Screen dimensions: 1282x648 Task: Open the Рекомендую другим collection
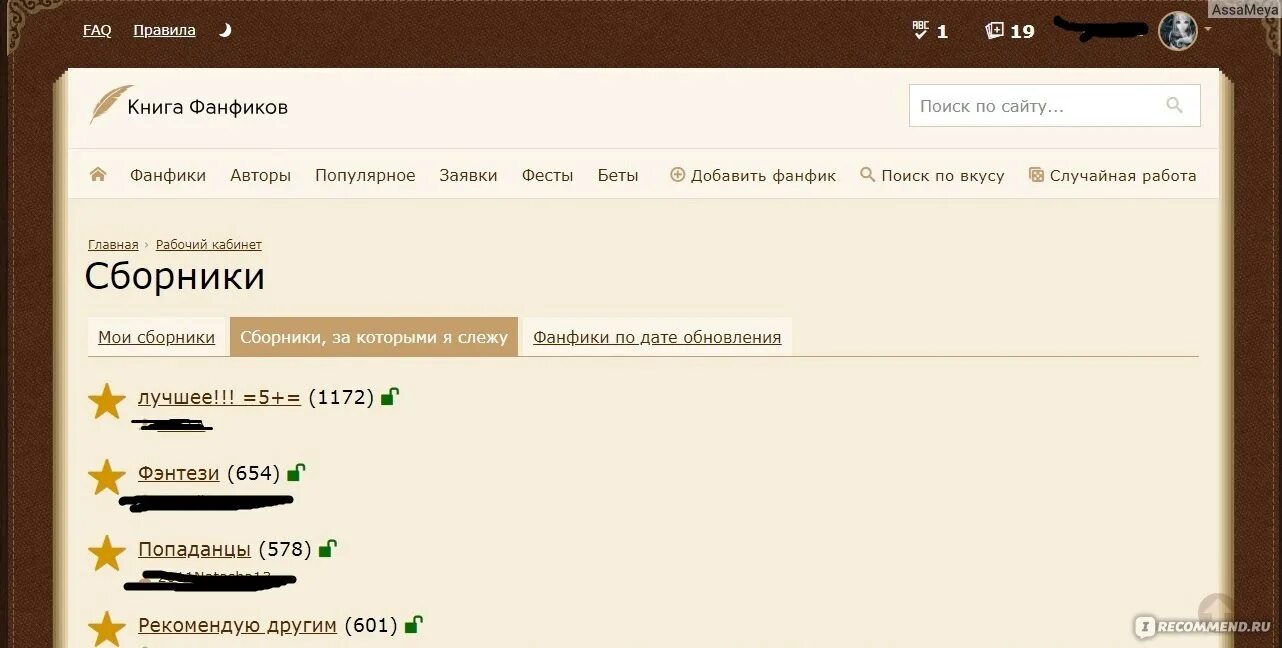pos(237,625)
